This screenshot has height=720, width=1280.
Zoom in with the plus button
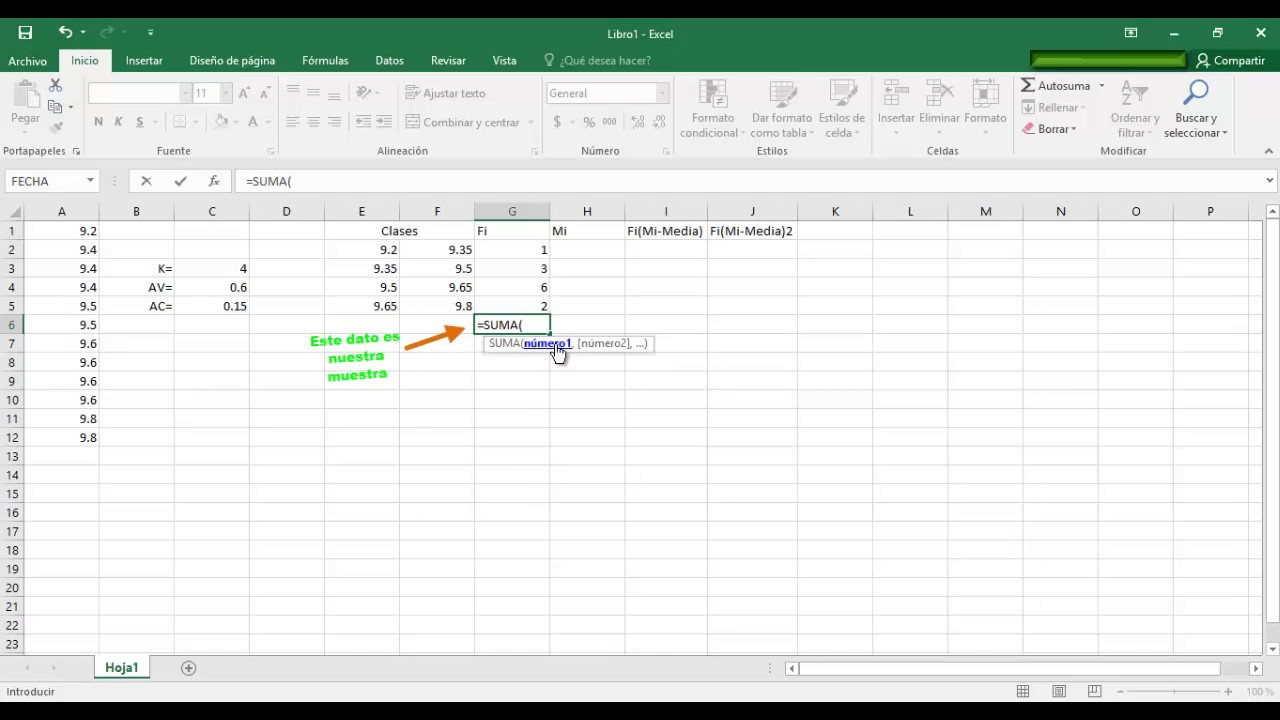pyautogui.click(x=1228, y=692)
